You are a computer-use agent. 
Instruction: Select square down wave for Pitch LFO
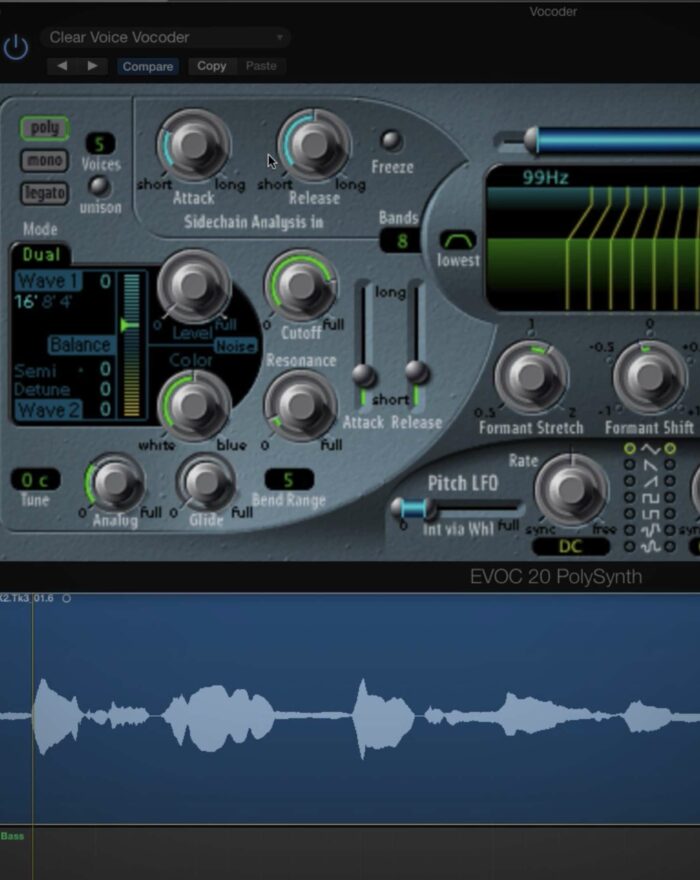(630, 514)
